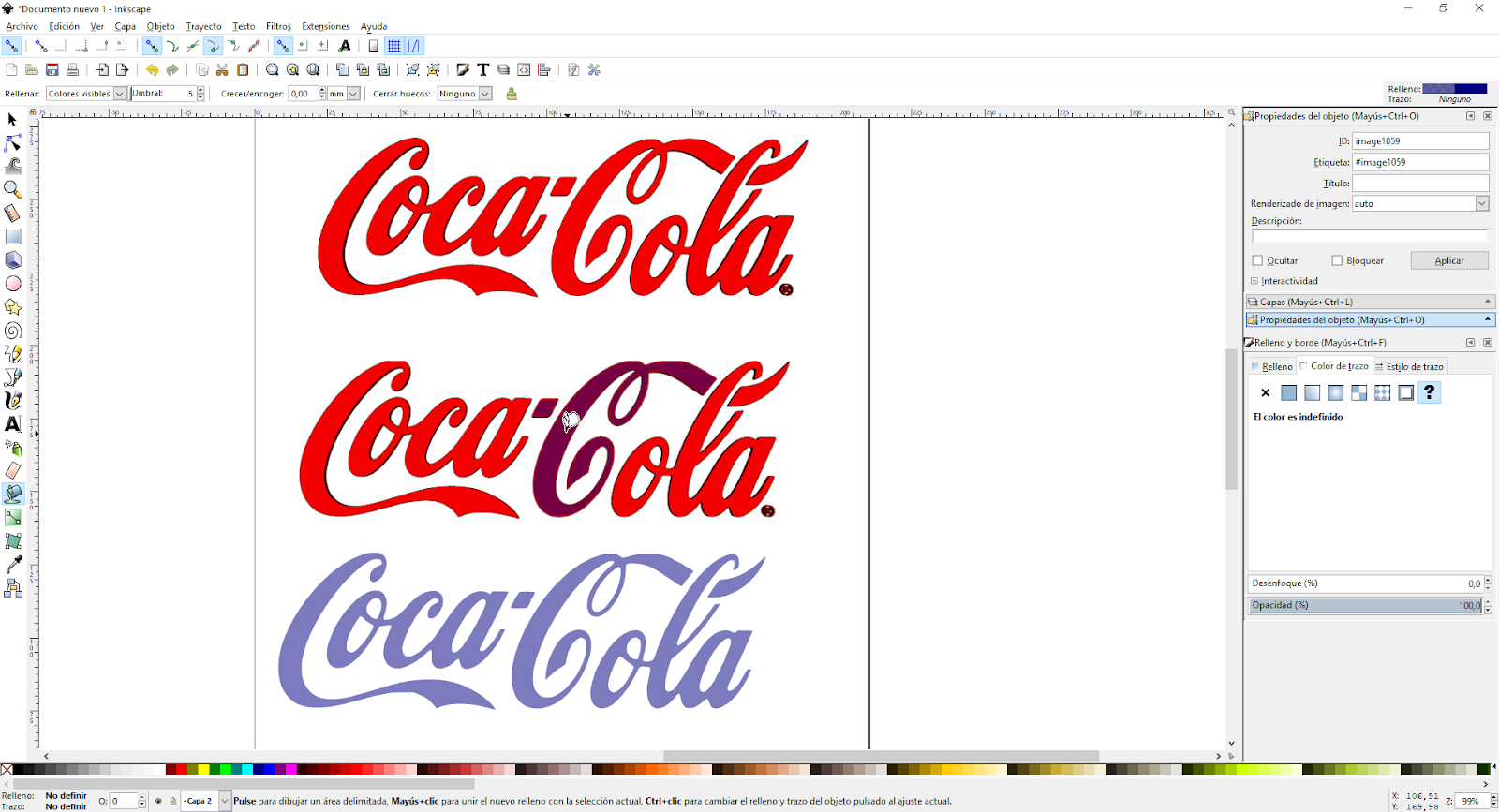Toggle global snapping enable button
Image resolution: width=1499 pixels, height=812 pixels.
tap(11, 46)
